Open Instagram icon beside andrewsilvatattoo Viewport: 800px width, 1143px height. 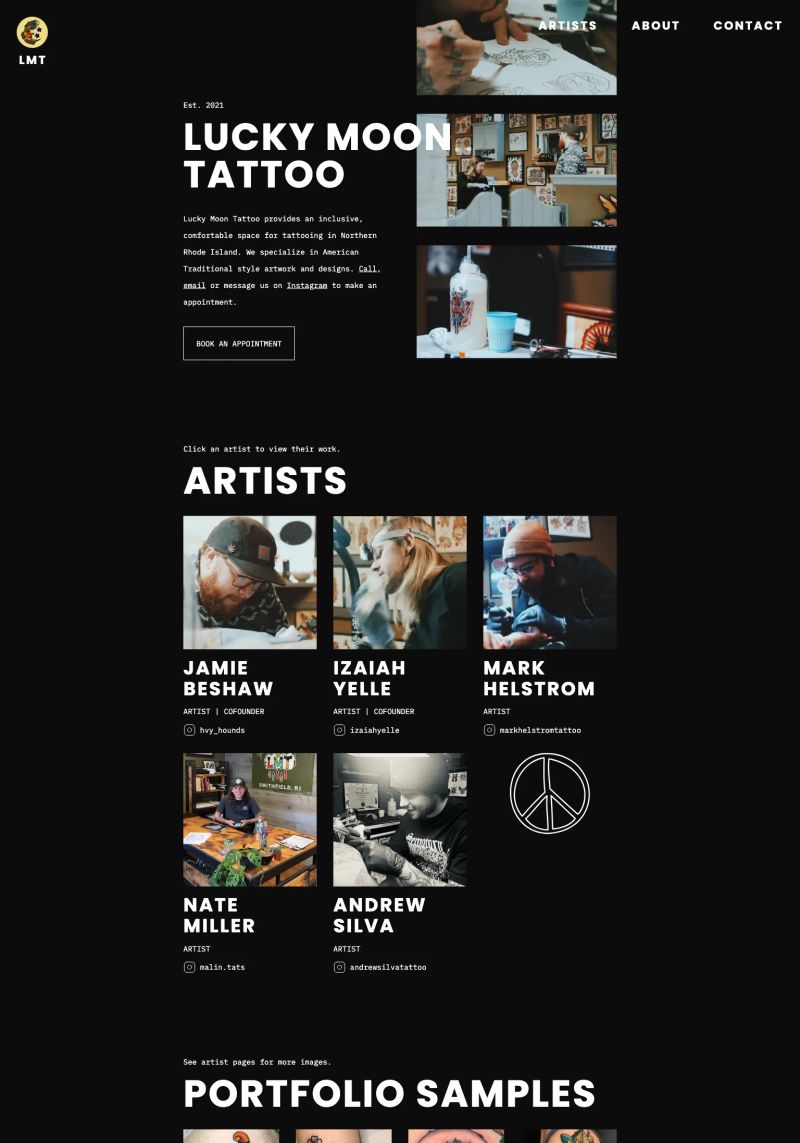click(x=339, y=967)
